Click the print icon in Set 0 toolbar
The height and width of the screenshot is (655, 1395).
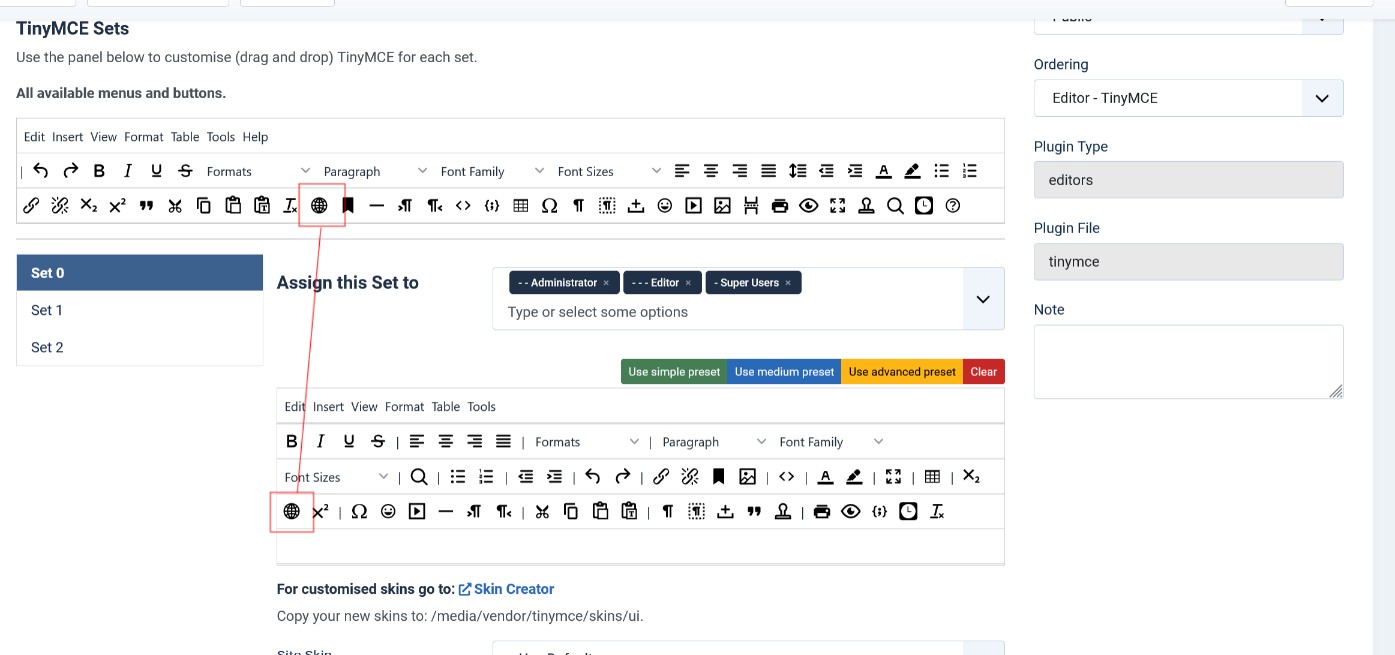pyautogui.click(x=822, y=512)
